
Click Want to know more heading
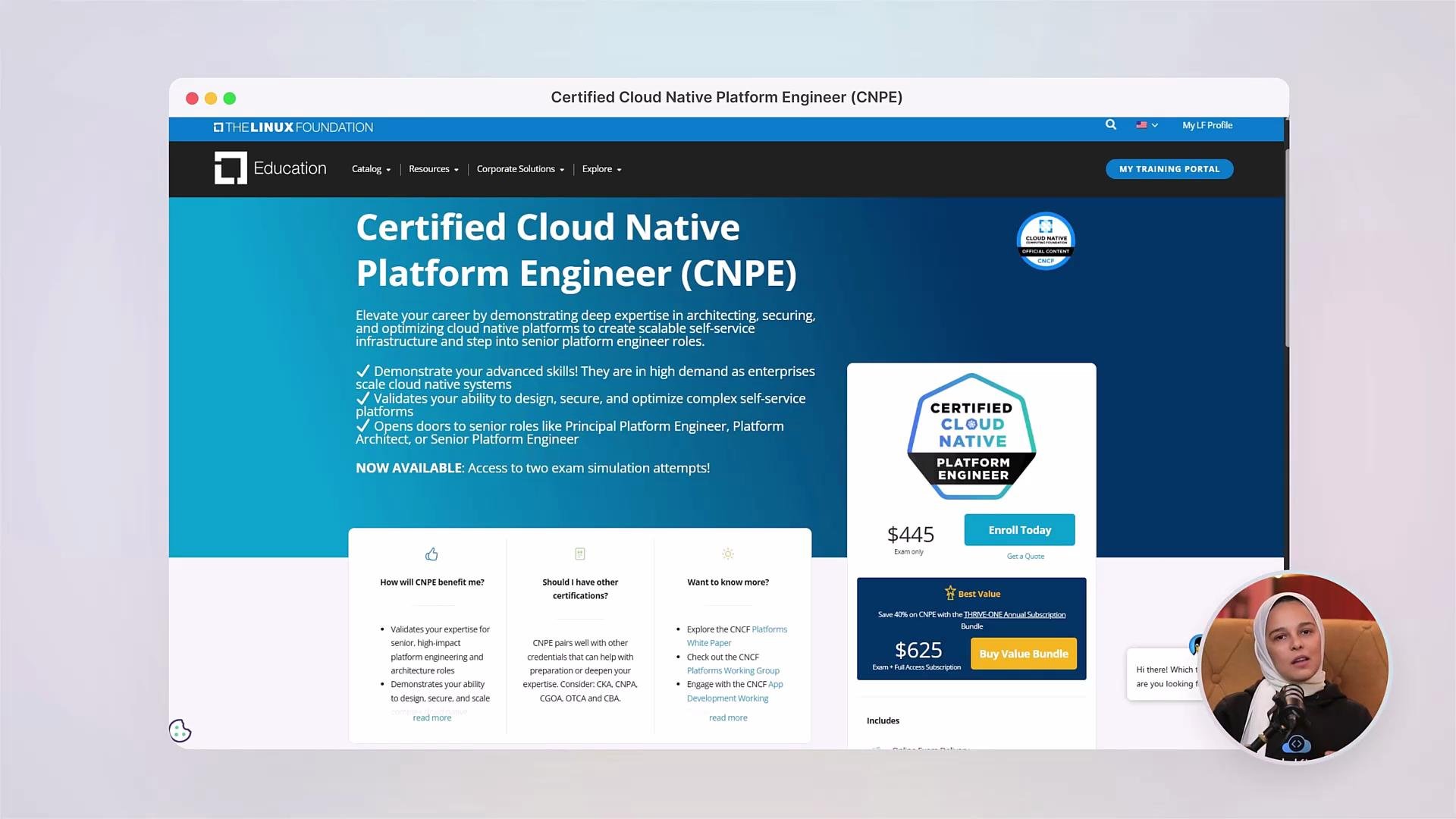pos(728,582)
